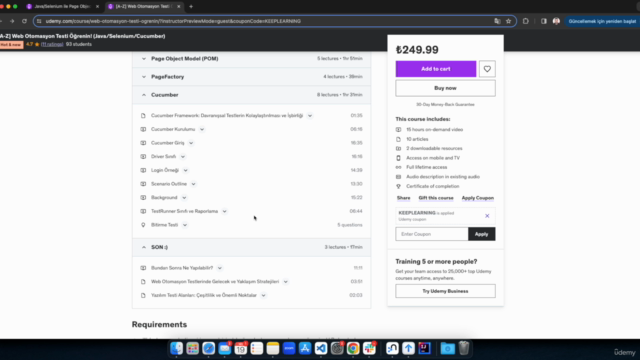Expand Bitirme Testi quiz description
Screen dimensions: 640x360
185,225
